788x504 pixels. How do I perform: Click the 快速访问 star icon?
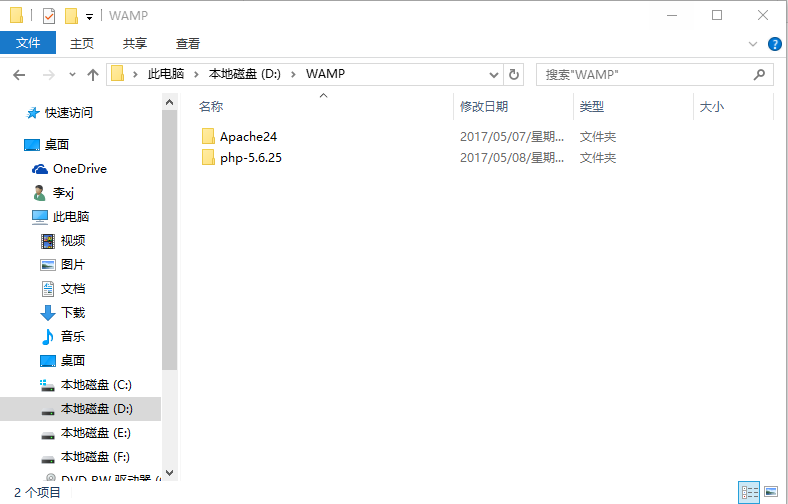pos(32,113)
